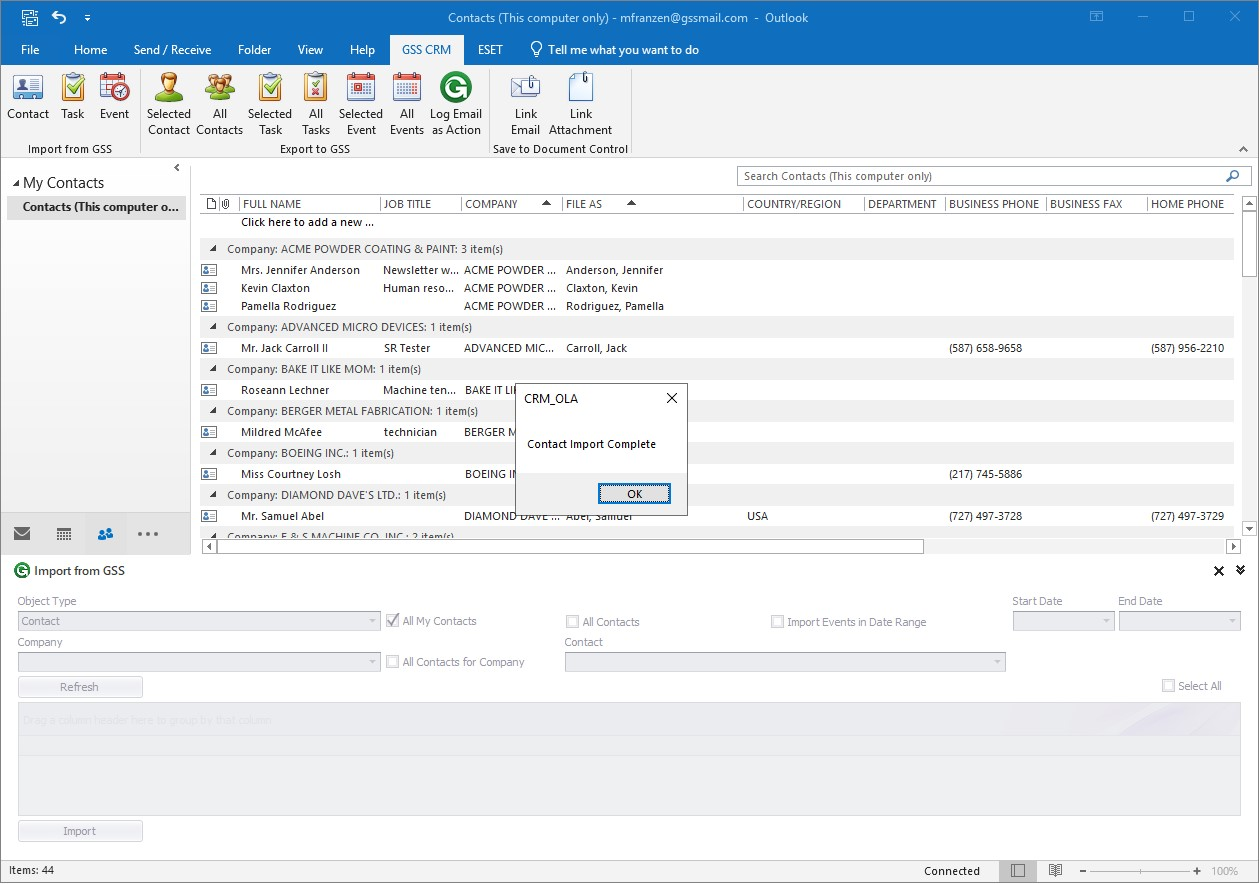1259x884 pixels.
Task: Export Selected Event to GSS
Action: tap(361, 104)
